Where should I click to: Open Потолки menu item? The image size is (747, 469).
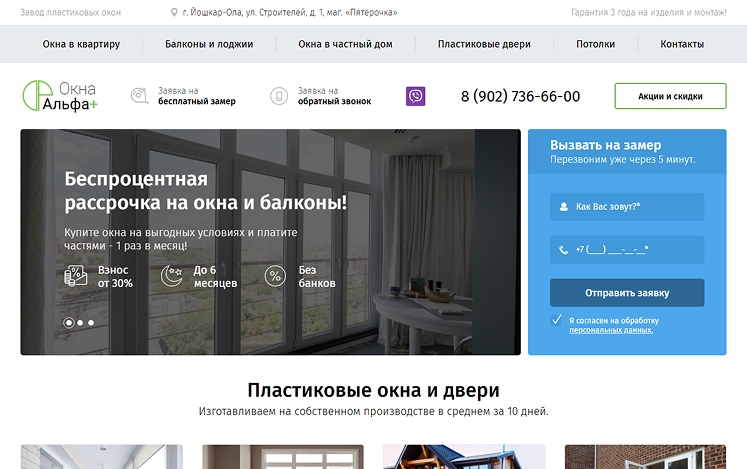596,44
